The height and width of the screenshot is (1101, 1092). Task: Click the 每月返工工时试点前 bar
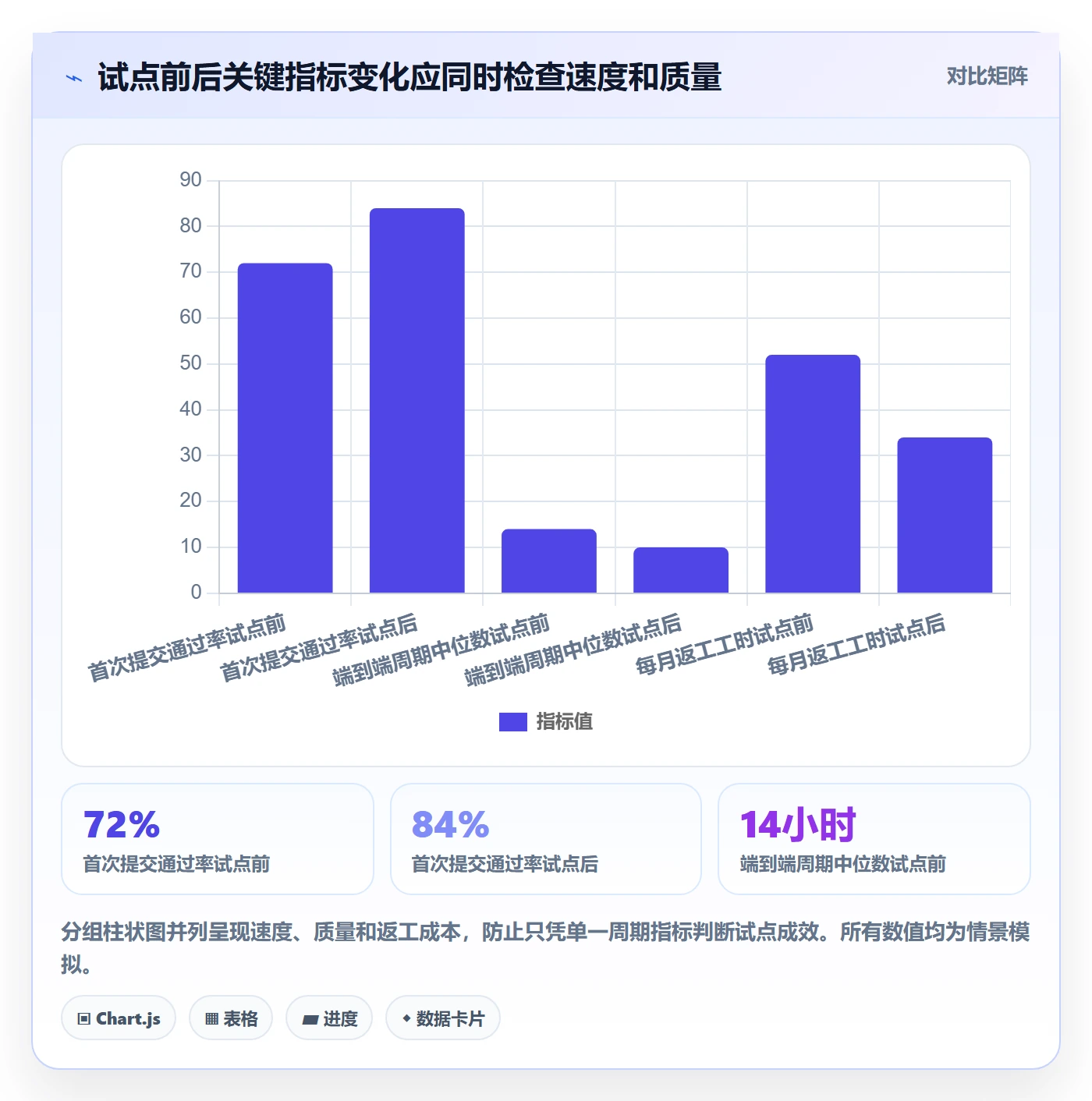[813, 473]
